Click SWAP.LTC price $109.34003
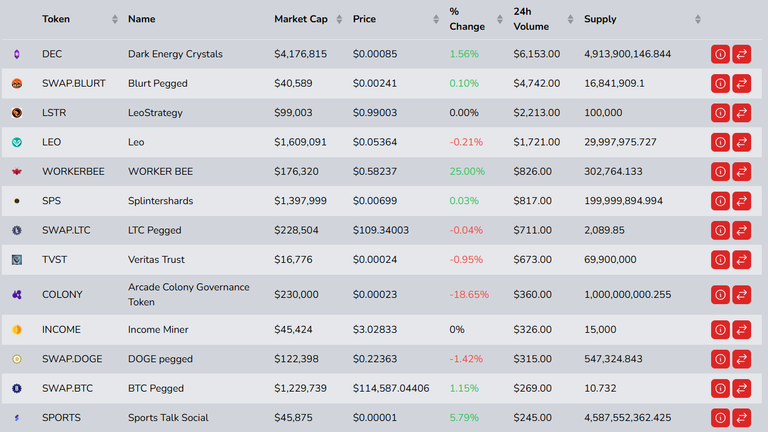This screenshot has height=432, width=768. click(381, 230)
